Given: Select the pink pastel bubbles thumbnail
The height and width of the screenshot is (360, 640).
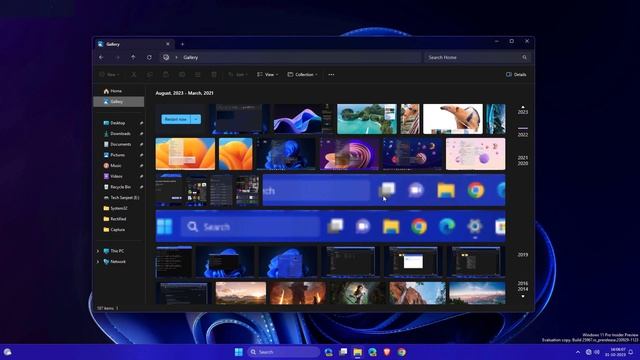Looking at the screenshot, I should pyautogui.click(x=475, y=154).
